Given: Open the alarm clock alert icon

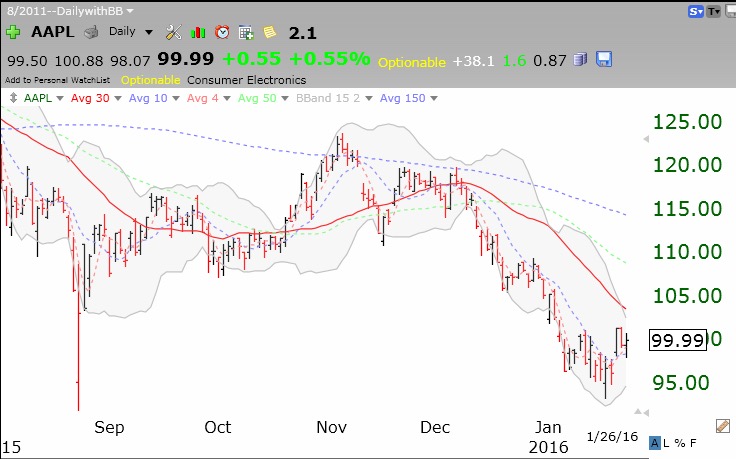Looking at the screenshot, I should [222, 32].
